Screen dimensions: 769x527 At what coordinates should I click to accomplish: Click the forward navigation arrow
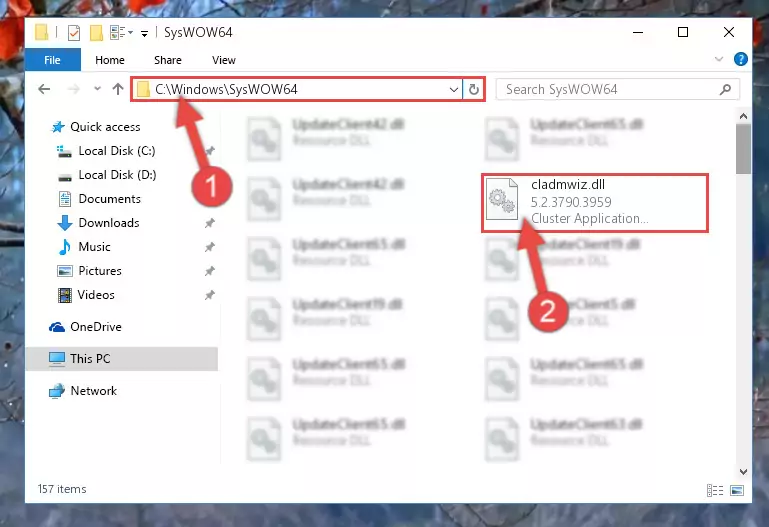[x=74, y=89]
